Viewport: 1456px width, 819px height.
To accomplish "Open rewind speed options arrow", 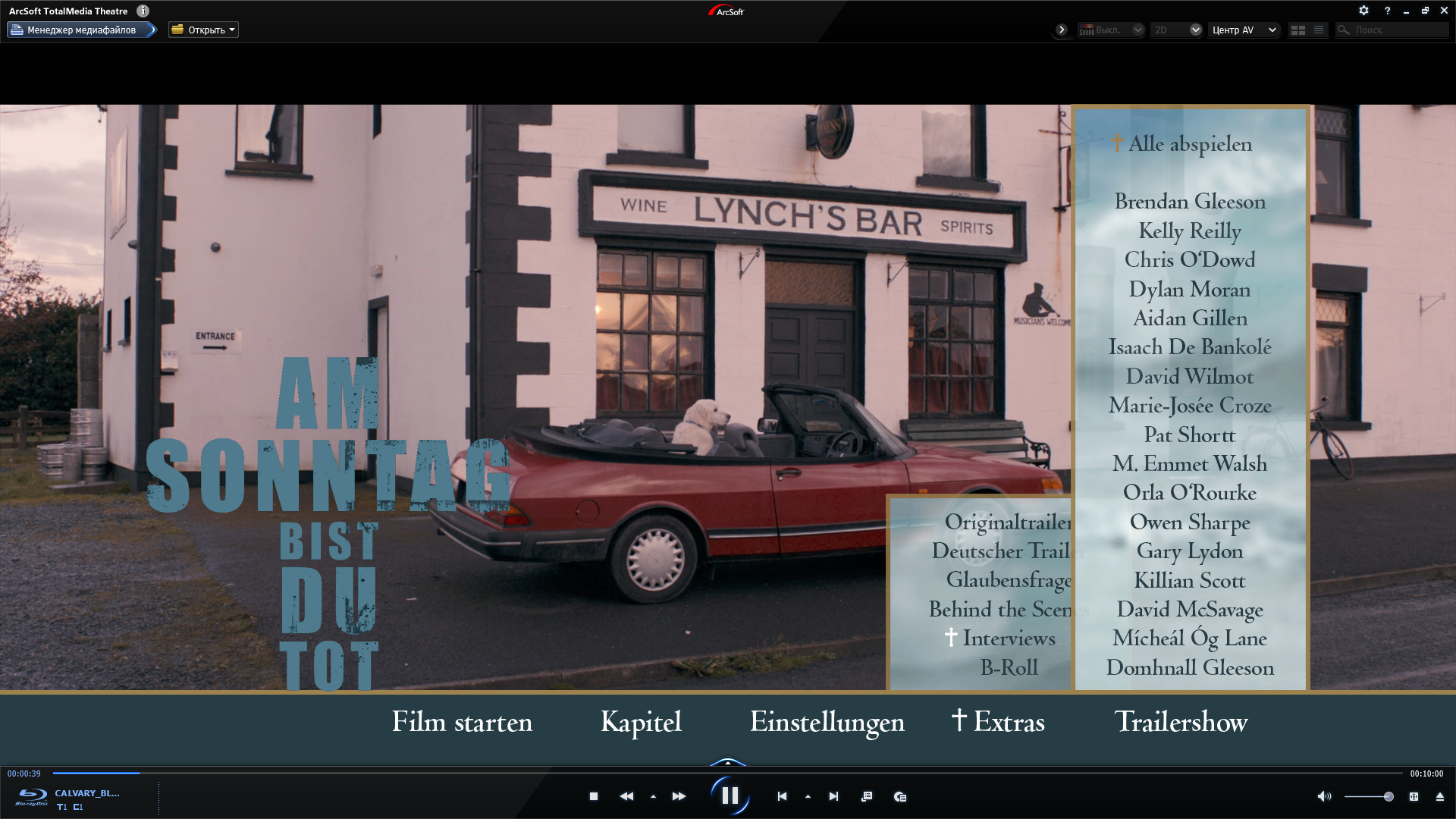I will [x=653, y=796].
